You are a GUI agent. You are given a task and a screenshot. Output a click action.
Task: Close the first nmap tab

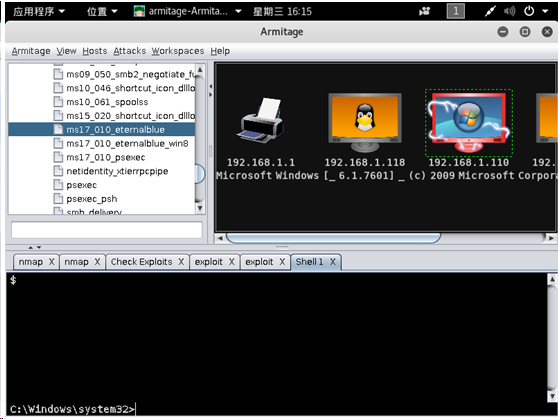[x=52, y=262]
